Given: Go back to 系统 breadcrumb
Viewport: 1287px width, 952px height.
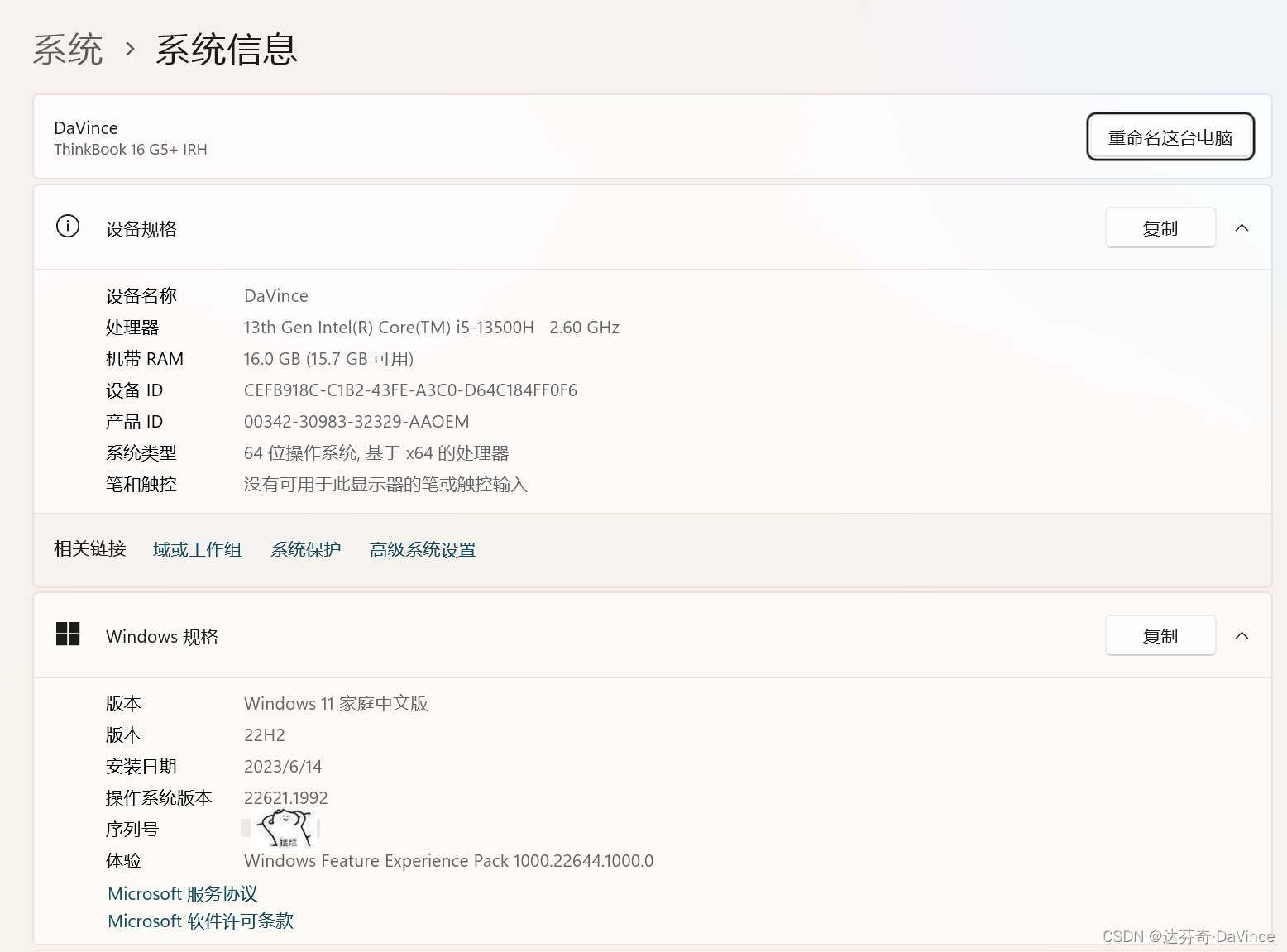Looking at the screenshot, I should coord(68,49).
